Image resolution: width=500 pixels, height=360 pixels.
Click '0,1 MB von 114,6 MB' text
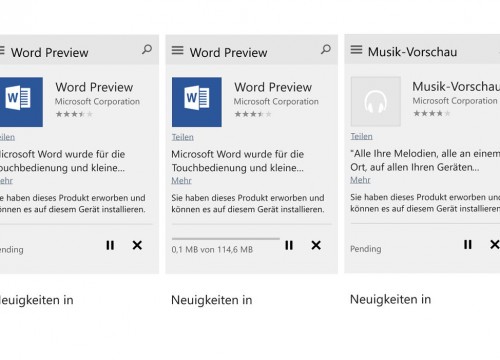[212, 250]
